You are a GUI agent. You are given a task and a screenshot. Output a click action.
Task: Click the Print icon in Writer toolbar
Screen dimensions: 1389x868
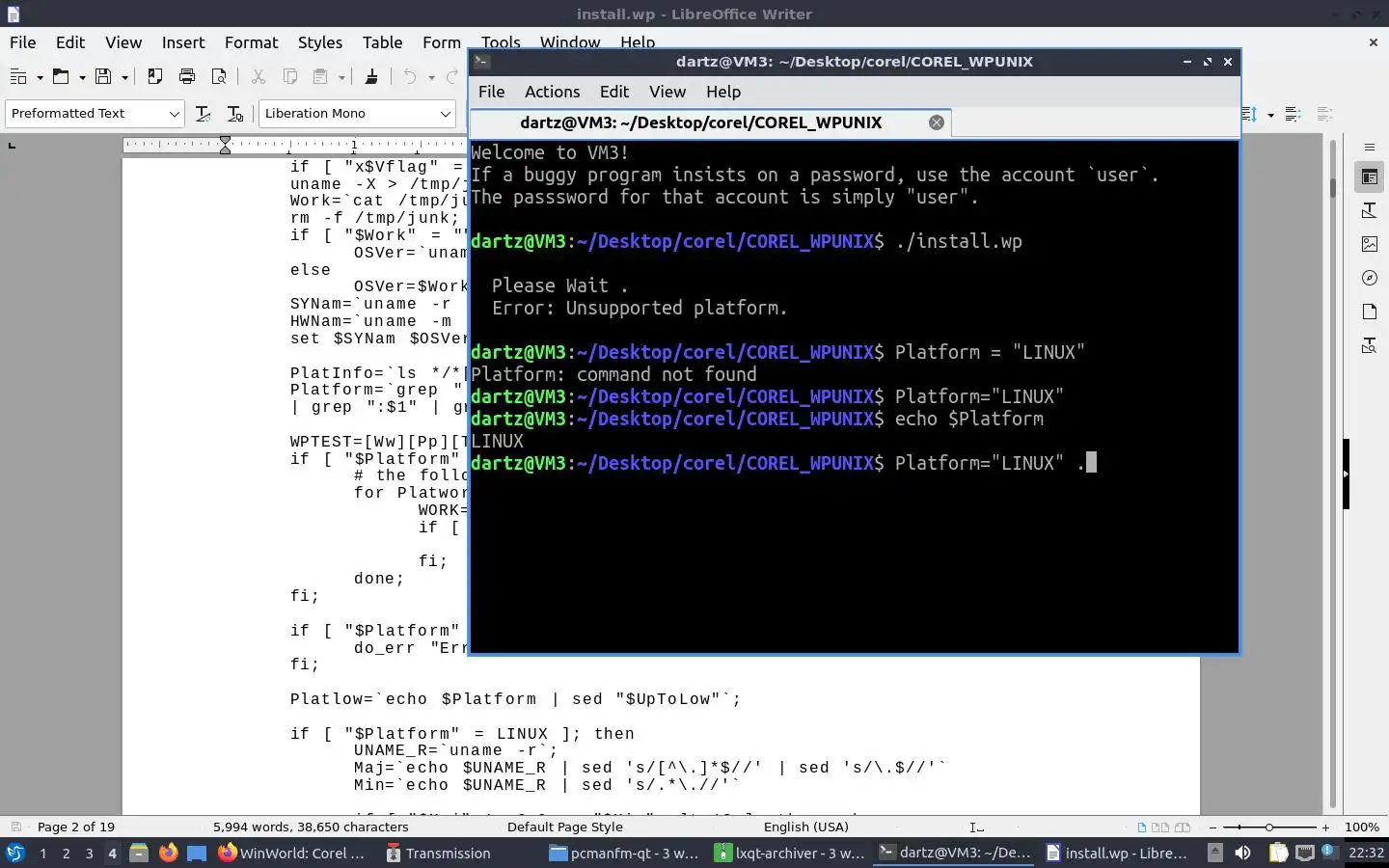tap(187, 77)
